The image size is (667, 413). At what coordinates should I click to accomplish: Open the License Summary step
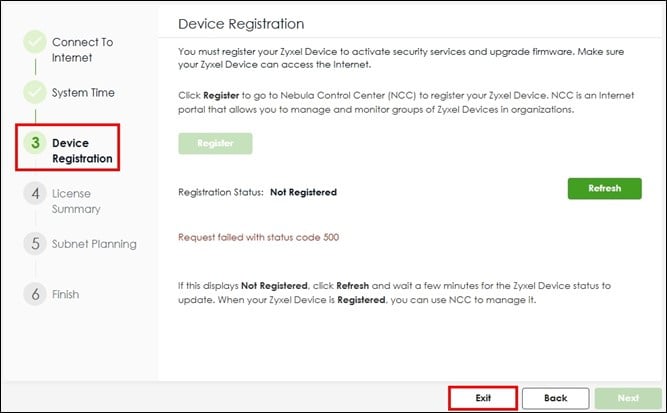click(x=76, y=201)
